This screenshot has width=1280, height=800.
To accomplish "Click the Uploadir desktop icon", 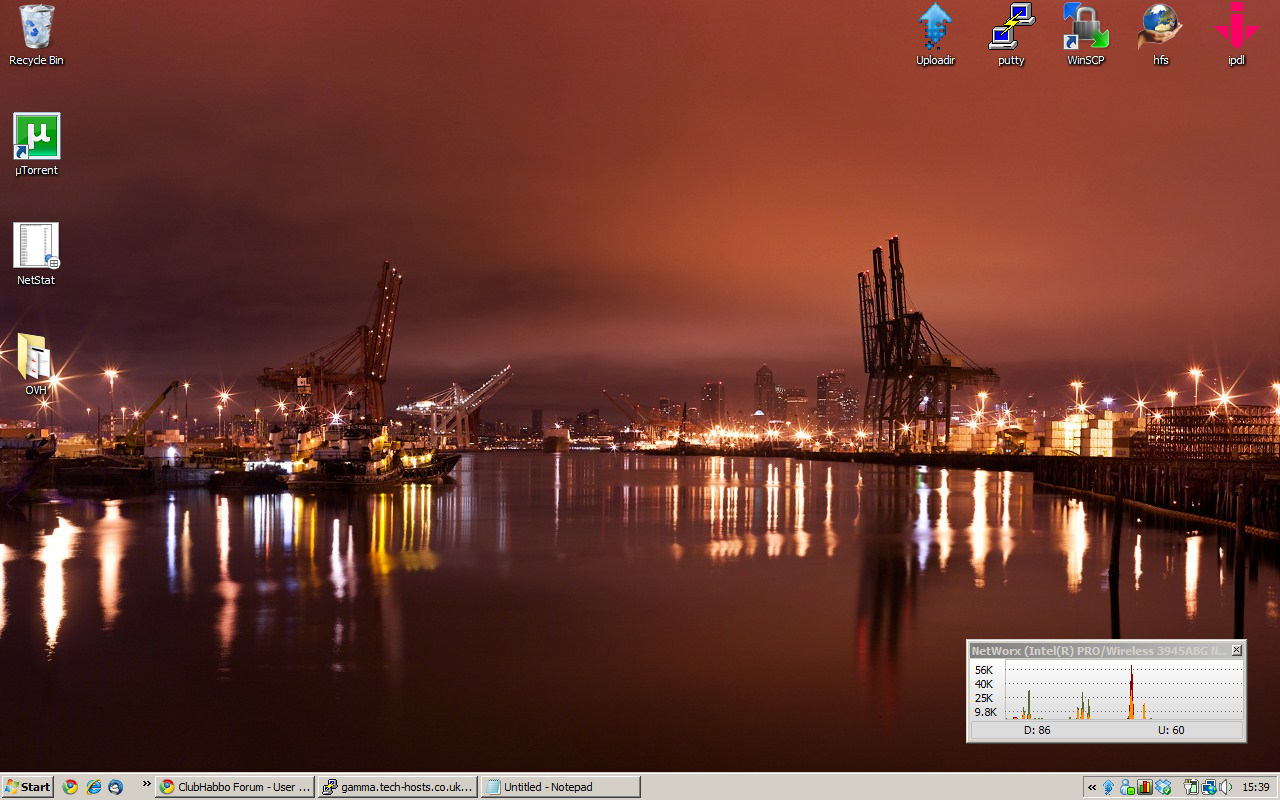I will 935,28.
